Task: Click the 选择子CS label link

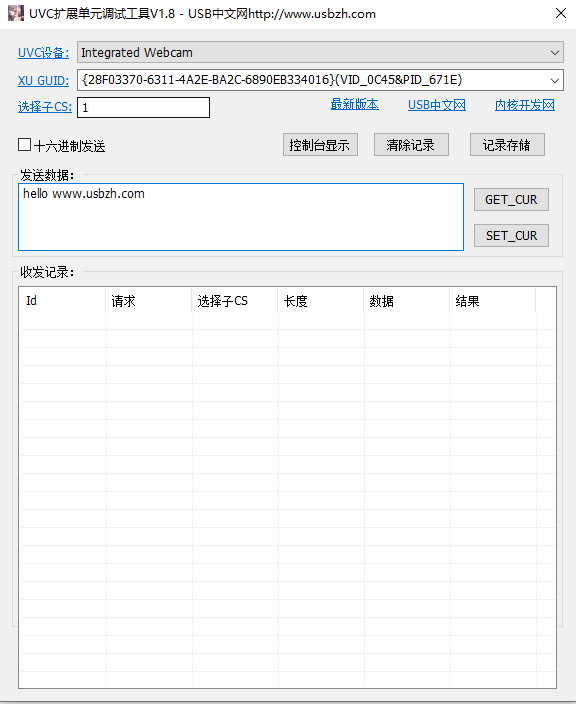Action: [x=45, y=107]
